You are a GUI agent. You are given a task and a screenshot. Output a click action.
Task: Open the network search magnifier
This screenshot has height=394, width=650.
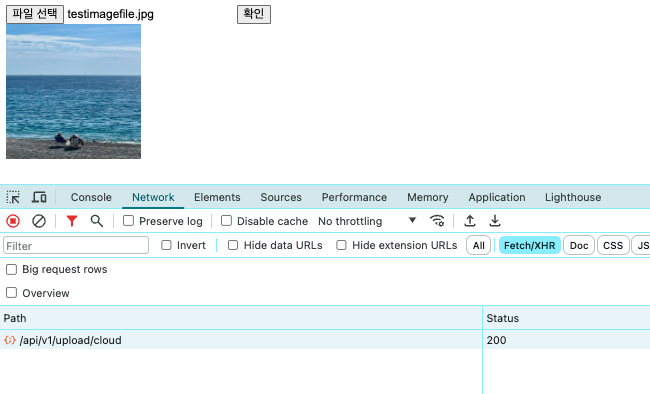[97, 221]
